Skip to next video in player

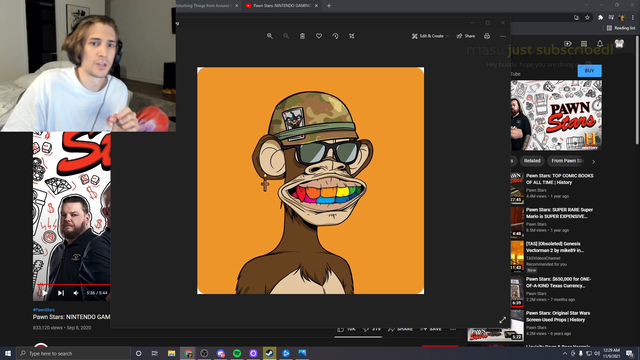tap(61, 293)
